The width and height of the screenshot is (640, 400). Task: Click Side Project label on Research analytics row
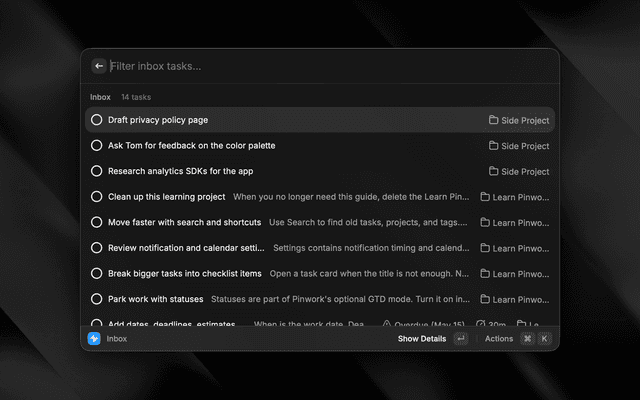(525, 172)
